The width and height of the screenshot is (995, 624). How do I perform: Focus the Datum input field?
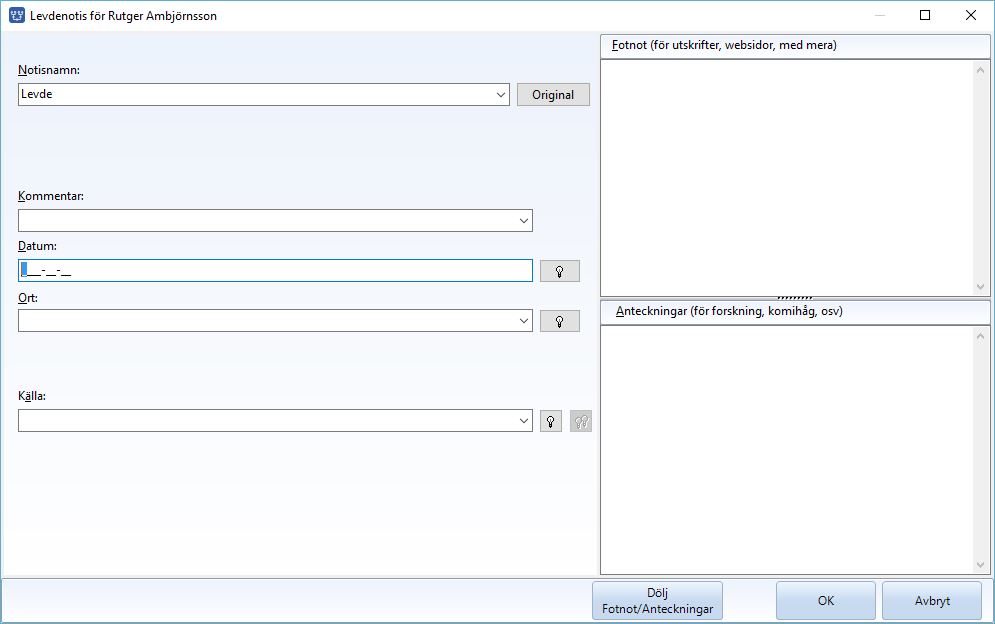click(x=275, y=271)
